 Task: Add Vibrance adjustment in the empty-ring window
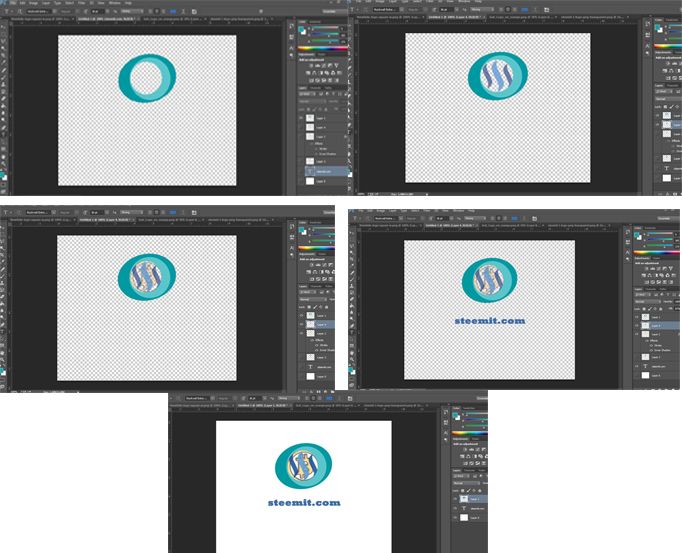336,66
